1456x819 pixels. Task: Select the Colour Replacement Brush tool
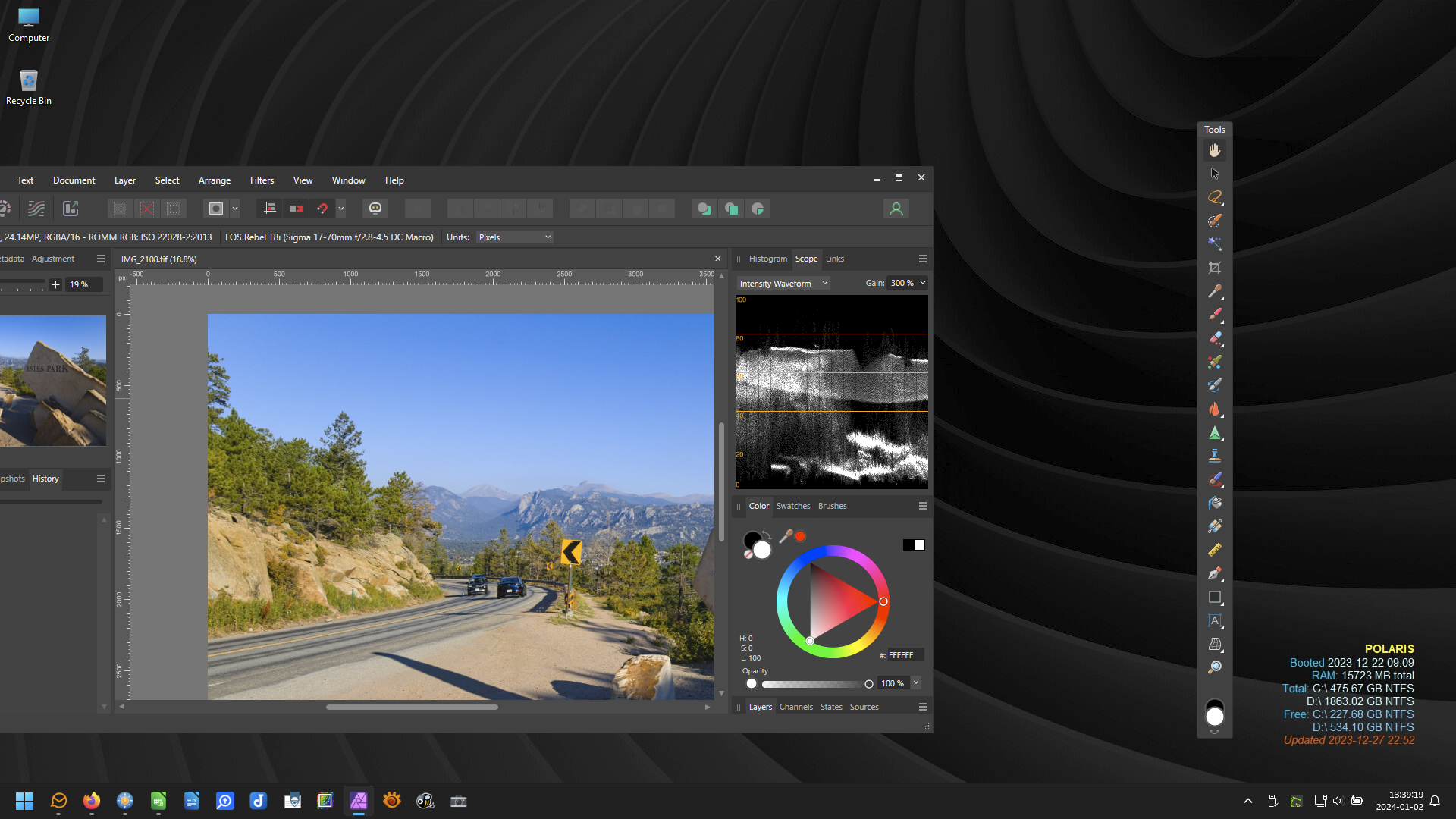1214,362
